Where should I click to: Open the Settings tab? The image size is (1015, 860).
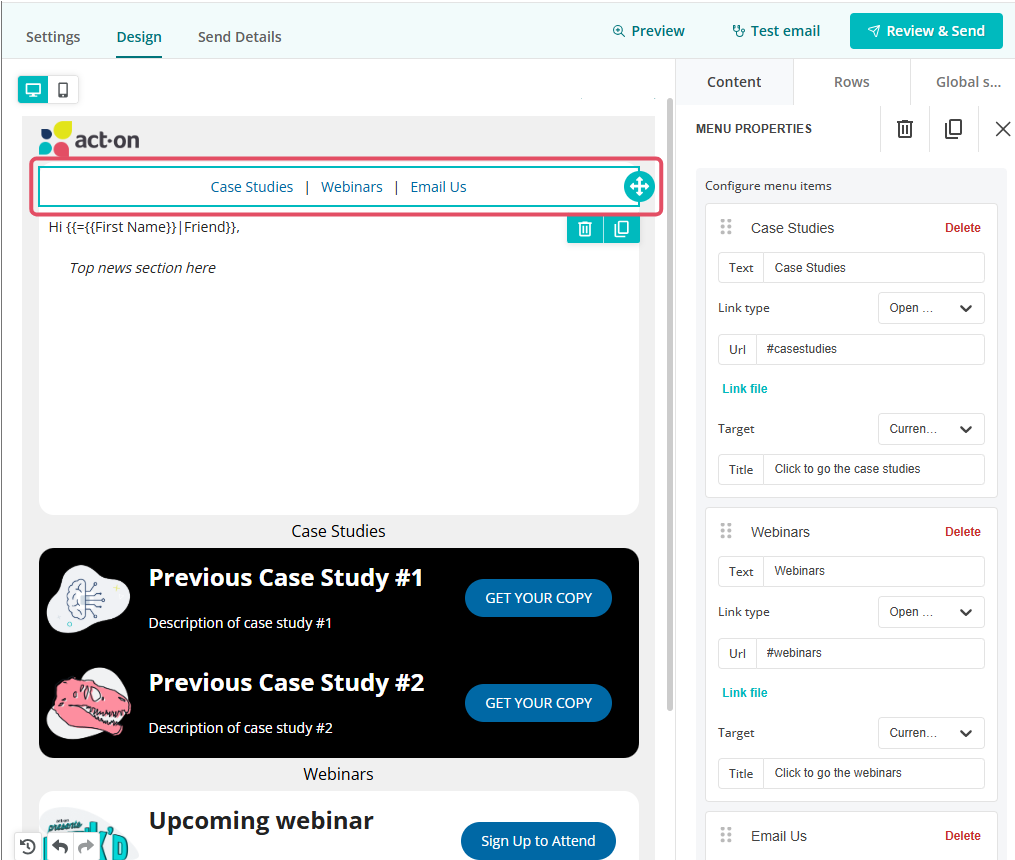(53, 37)
